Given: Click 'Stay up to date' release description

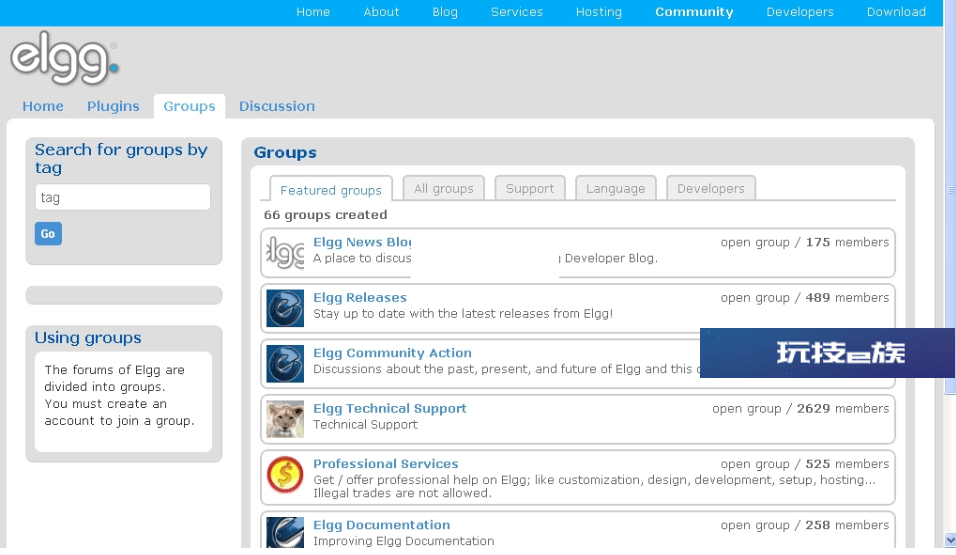Looking at the screenshot, I should click(x=463, y=313).
